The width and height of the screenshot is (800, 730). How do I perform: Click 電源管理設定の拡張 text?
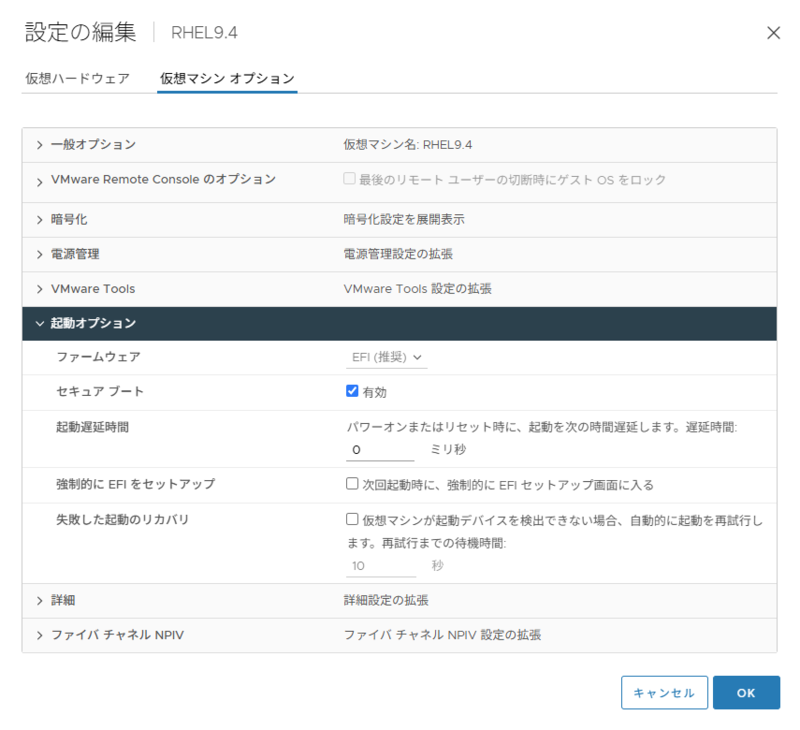(x=398, y=255)
